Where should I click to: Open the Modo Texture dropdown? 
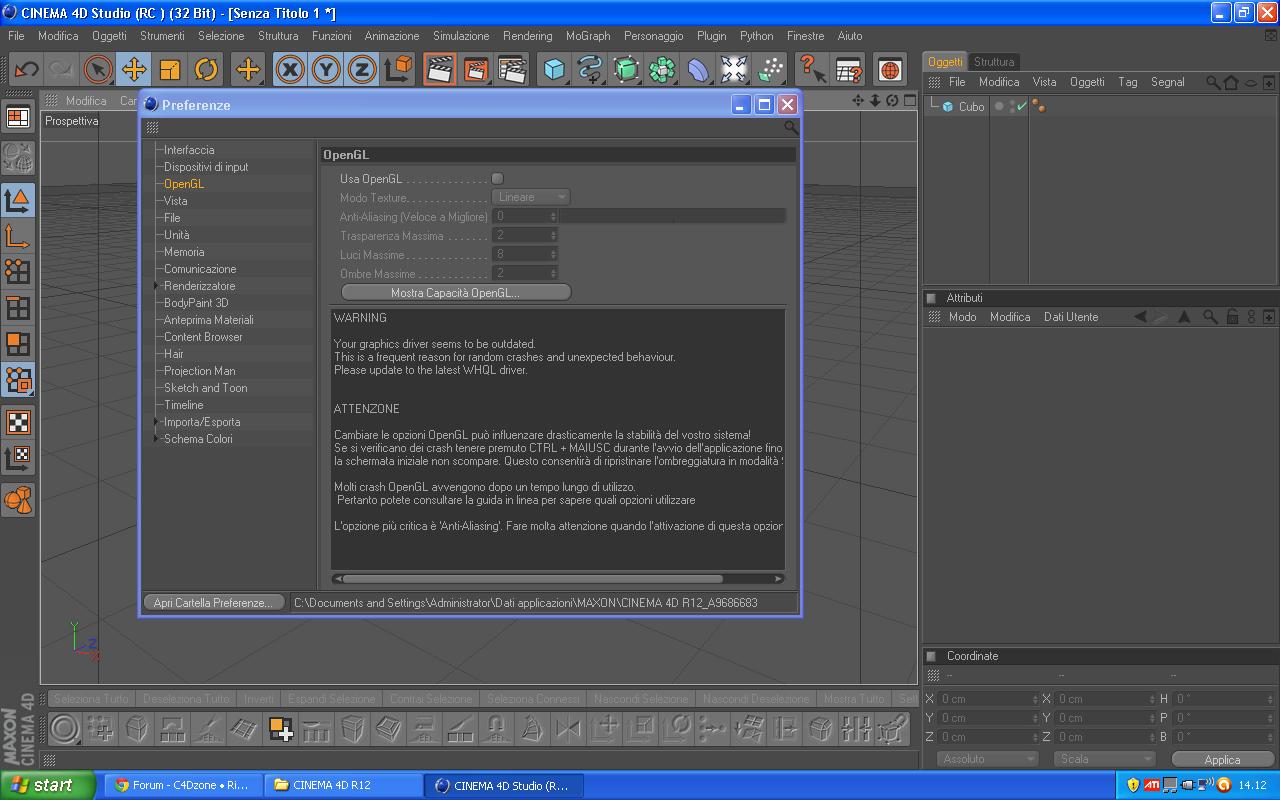tap(531, 197)
